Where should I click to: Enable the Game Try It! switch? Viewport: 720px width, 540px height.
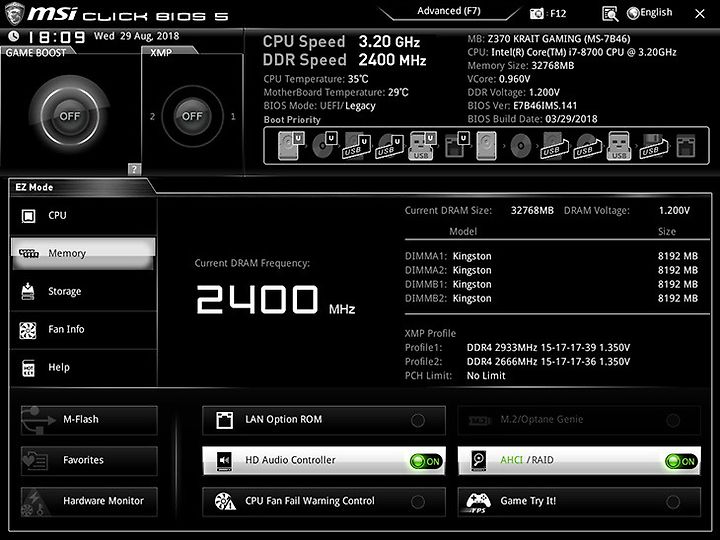click(x=673, y=501)
